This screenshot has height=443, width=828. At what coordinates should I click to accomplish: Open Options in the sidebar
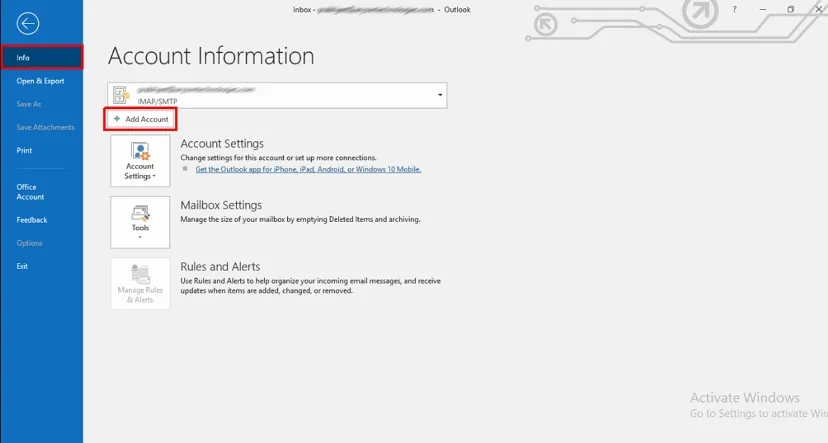(x=29, y=243)
